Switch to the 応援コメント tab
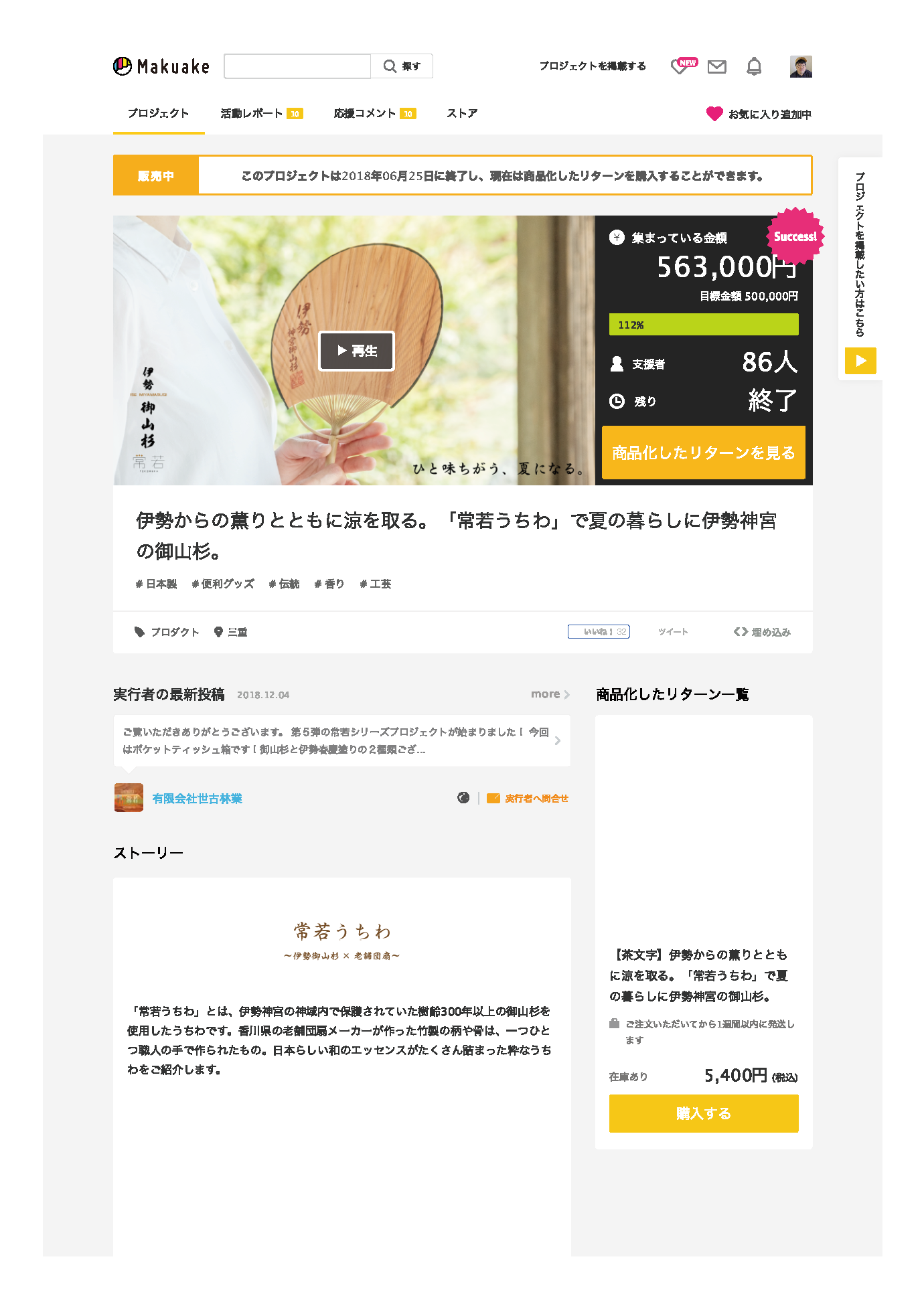924x1298 pixels. [375, 113]
